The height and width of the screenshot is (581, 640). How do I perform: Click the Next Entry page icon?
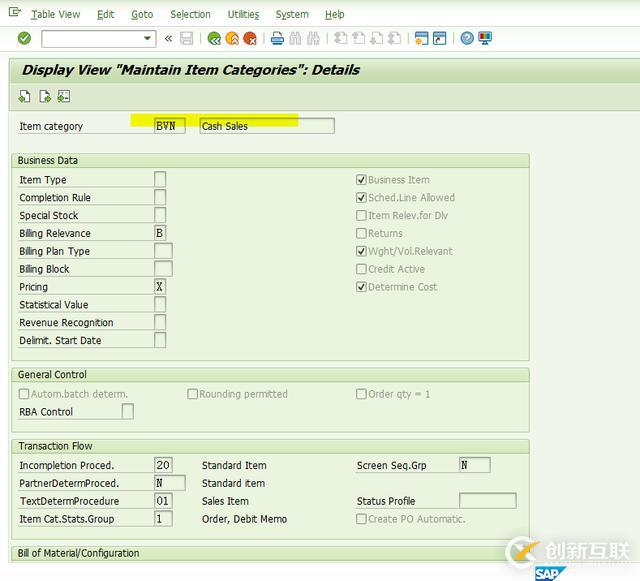45,97
